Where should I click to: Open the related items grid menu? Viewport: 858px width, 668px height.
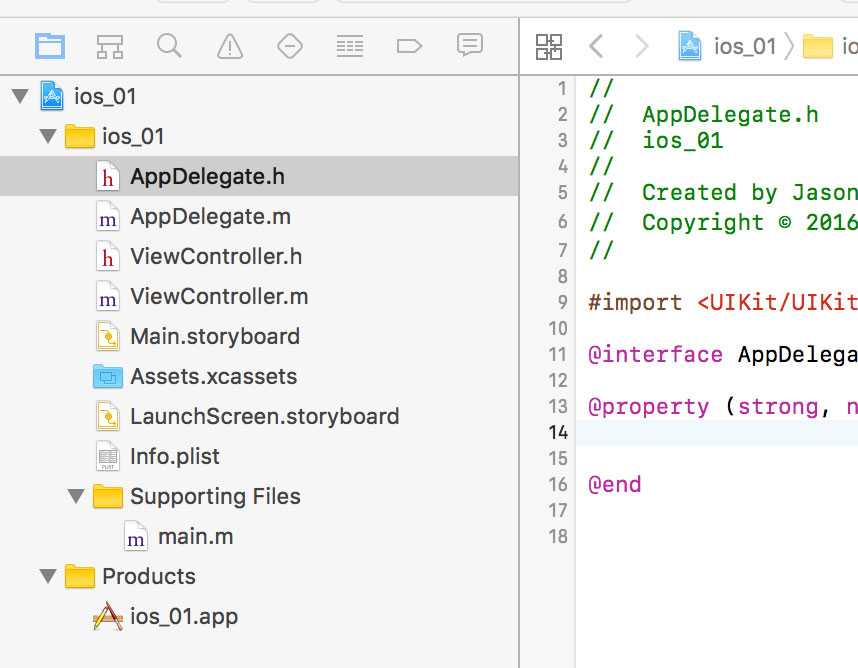point(549,46)
